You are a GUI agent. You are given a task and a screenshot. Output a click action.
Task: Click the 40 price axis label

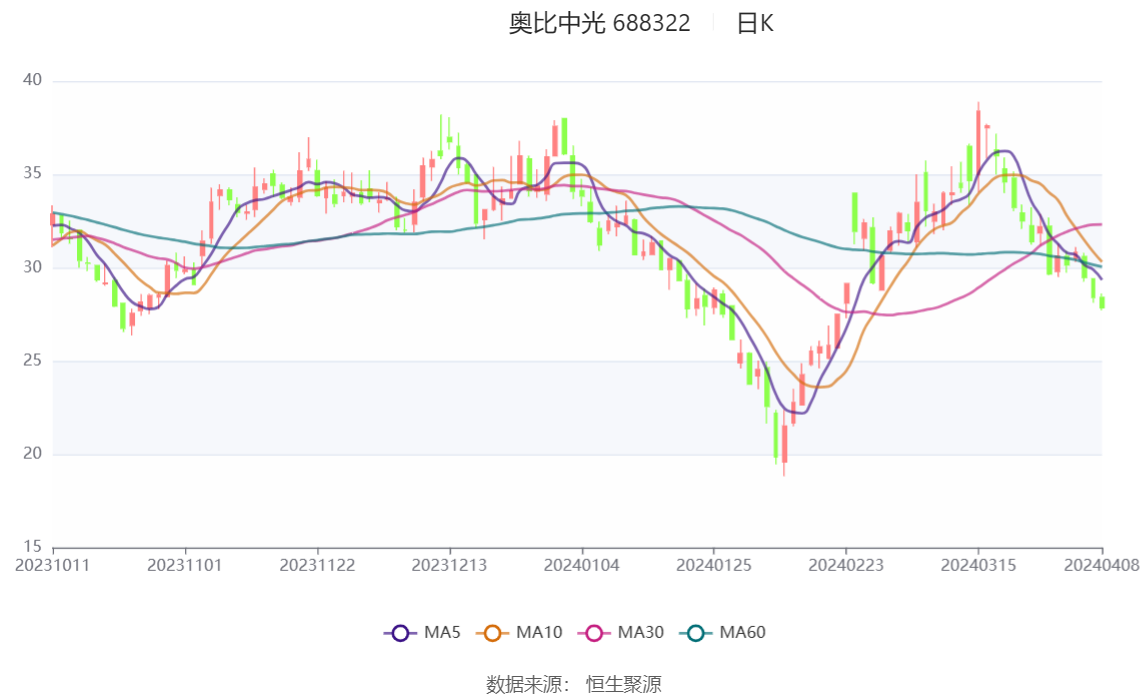pyautogui.click(x=32, y=80)
